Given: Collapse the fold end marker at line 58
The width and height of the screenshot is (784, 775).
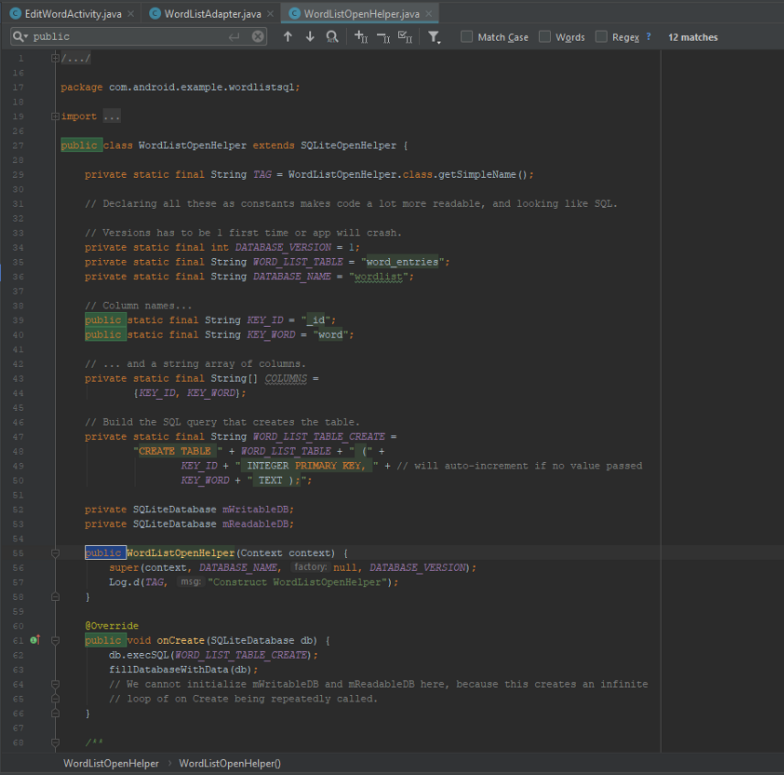Looking at the screenshot, I should (x=55, y=596).
